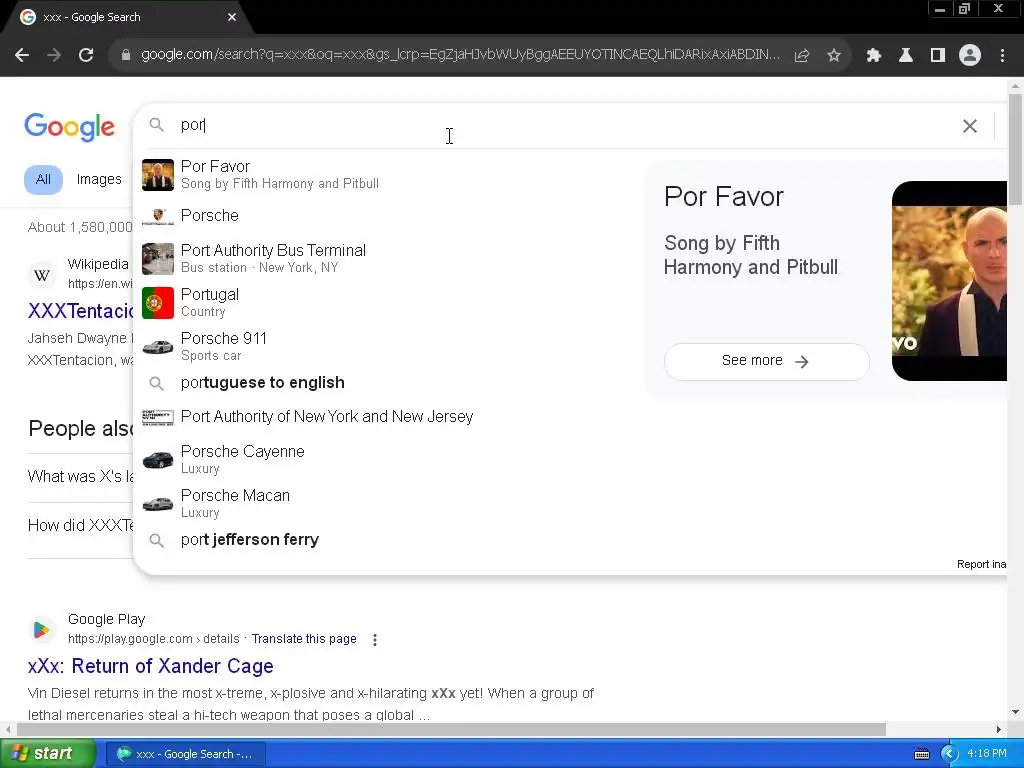Switch to the All results tab
Image resolution: width=1024 pixels, height=768 pixels.
click(43, 180)
